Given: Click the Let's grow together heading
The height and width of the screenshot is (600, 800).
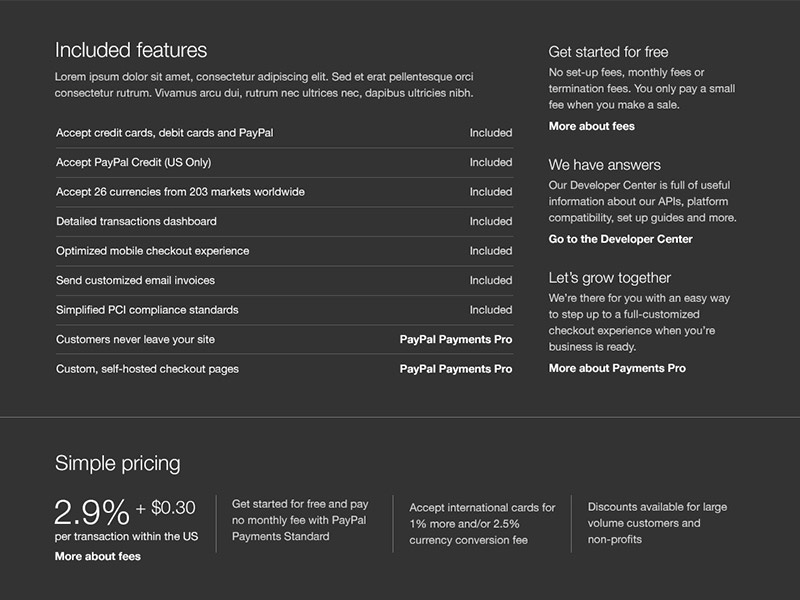Looking at the screenshot, I should coord(609,278).
